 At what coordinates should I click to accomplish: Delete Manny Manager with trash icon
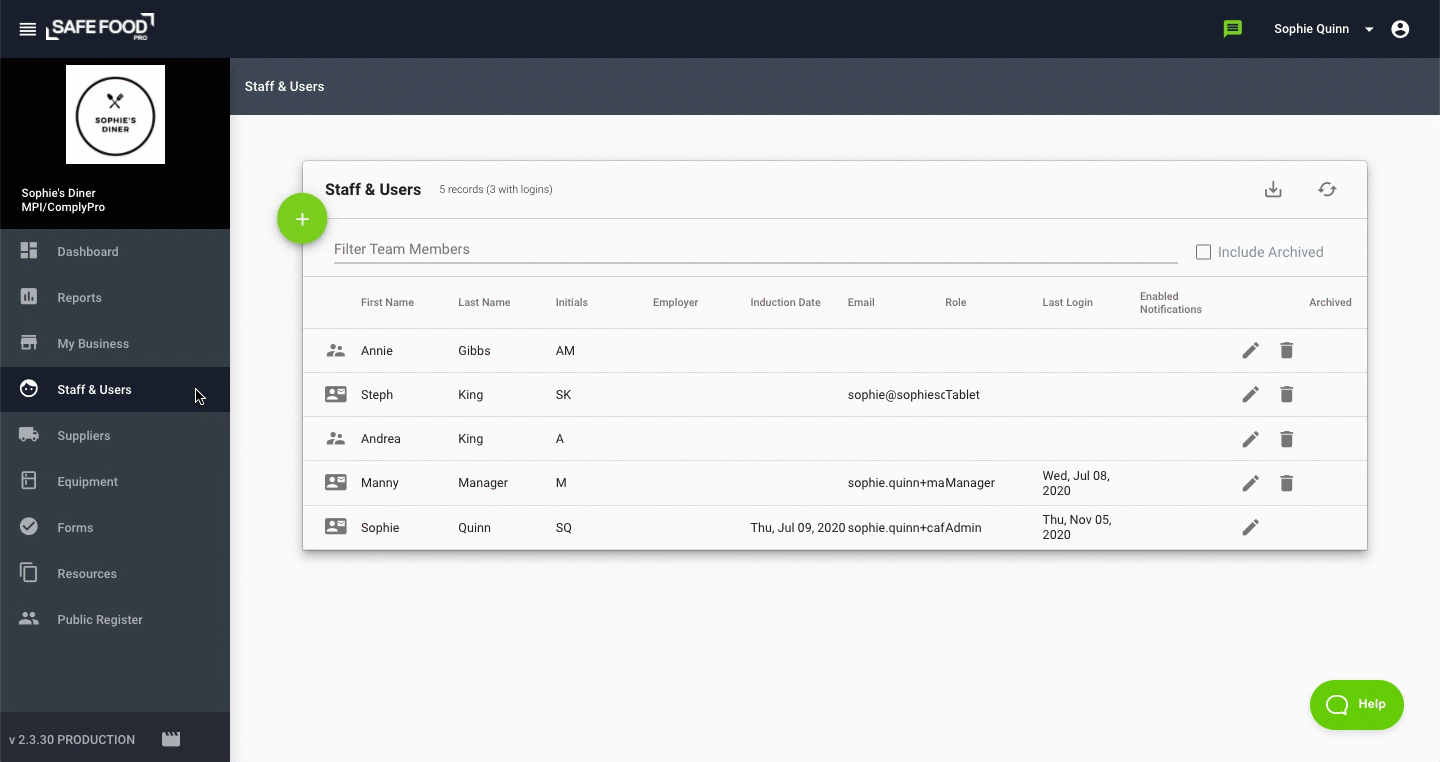point(1287,483)
